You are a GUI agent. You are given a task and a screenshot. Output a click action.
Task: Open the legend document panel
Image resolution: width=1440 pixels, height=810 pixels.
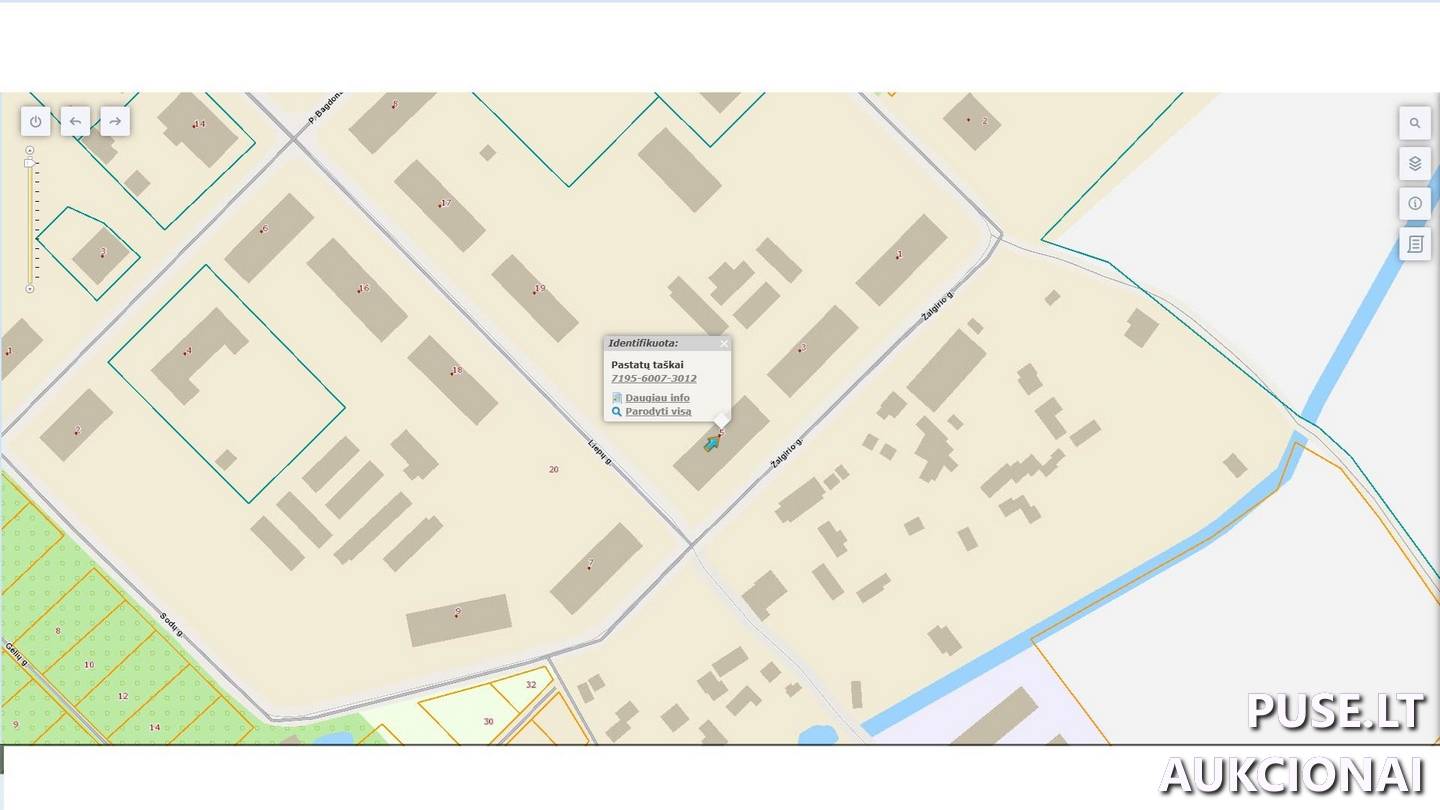click(1415, 243)
